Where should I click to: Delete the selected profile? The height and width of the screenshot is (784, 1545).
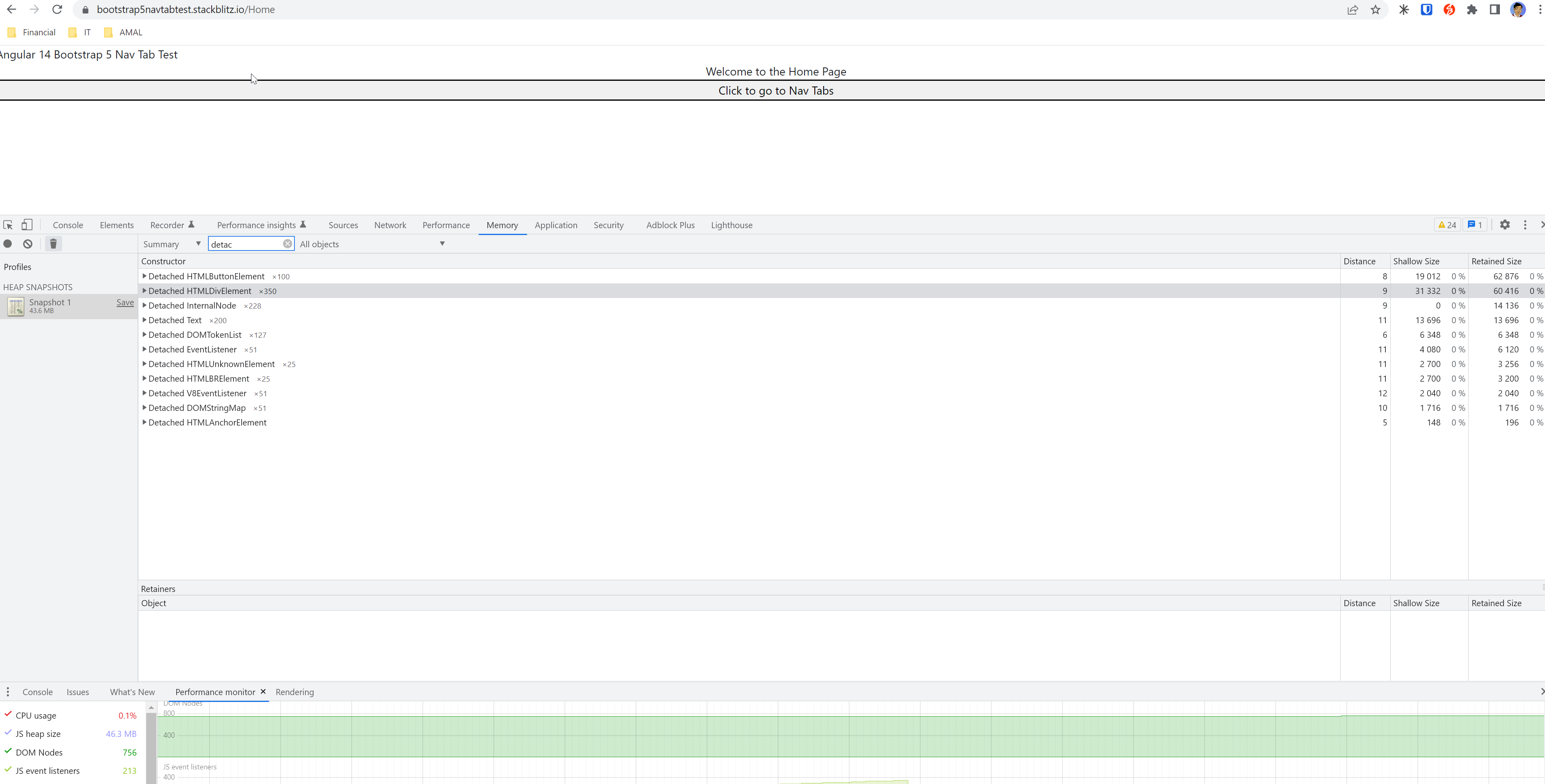pos(53,243)
